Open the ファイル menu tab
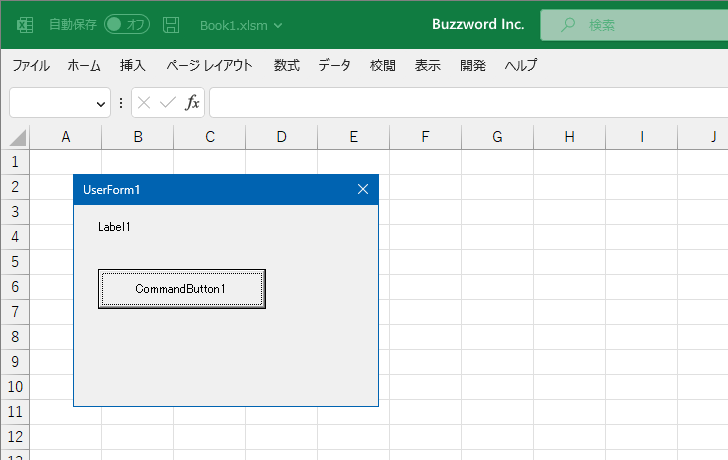 [31, 65]
